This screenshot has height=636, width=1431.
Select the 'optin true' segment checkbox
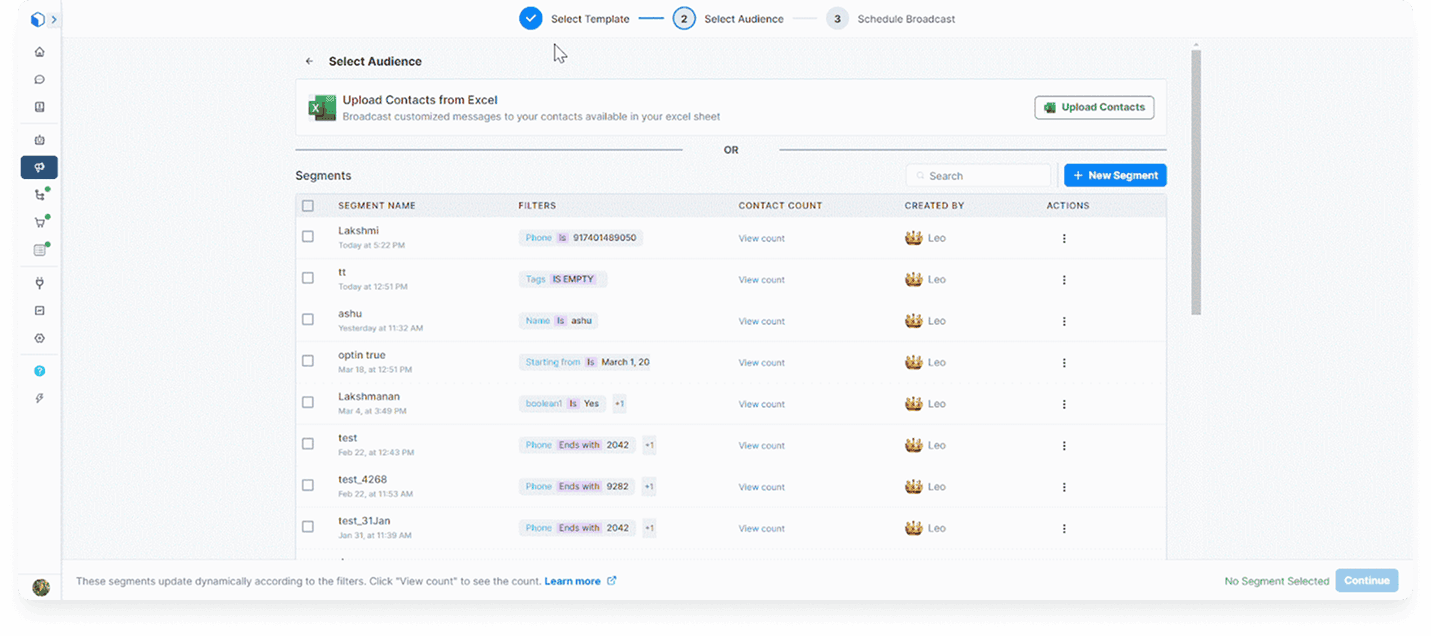(308, 361)
